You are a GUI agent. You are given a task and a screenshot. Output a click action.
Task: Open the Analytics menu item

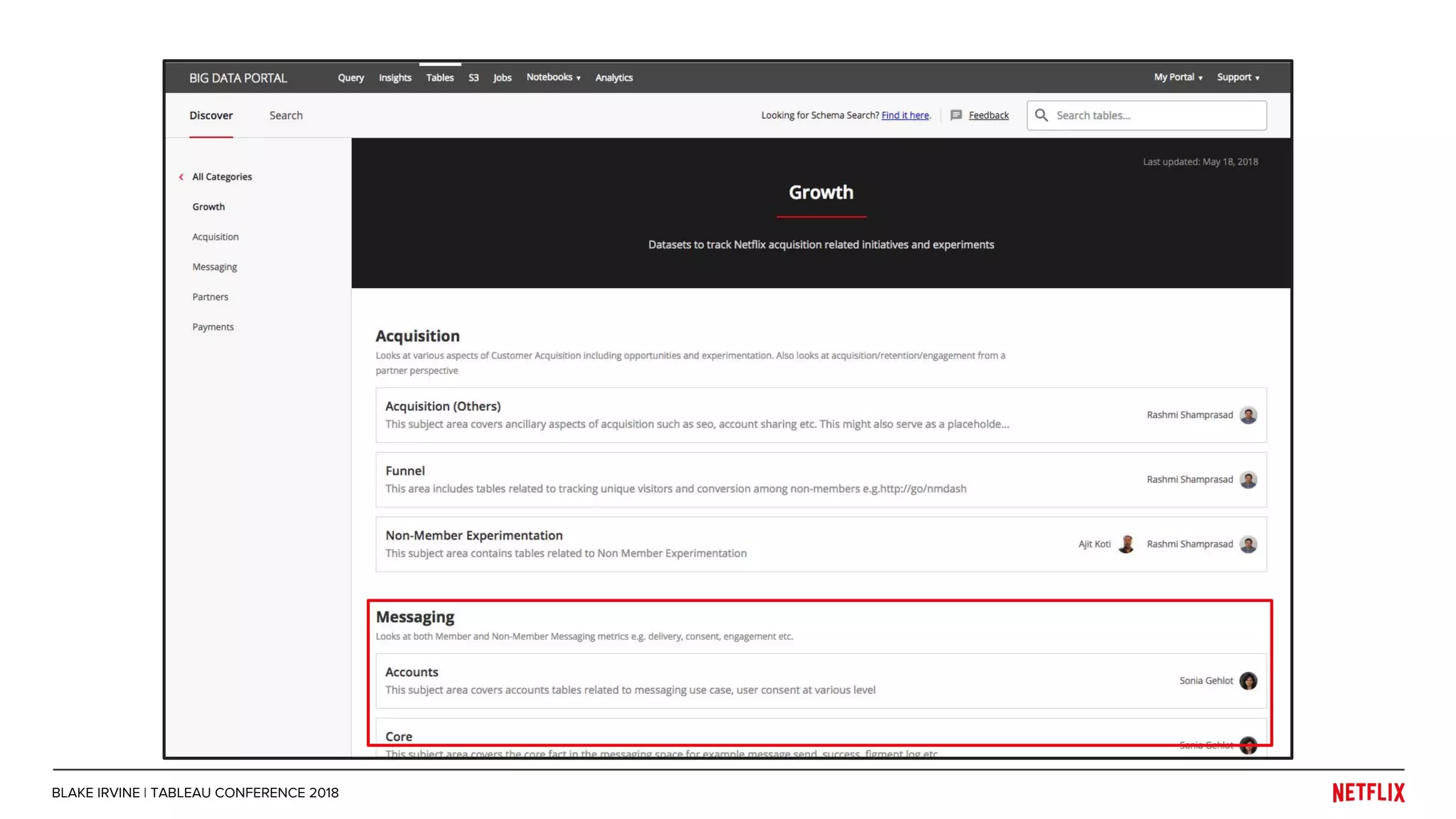tap(614, 77)
